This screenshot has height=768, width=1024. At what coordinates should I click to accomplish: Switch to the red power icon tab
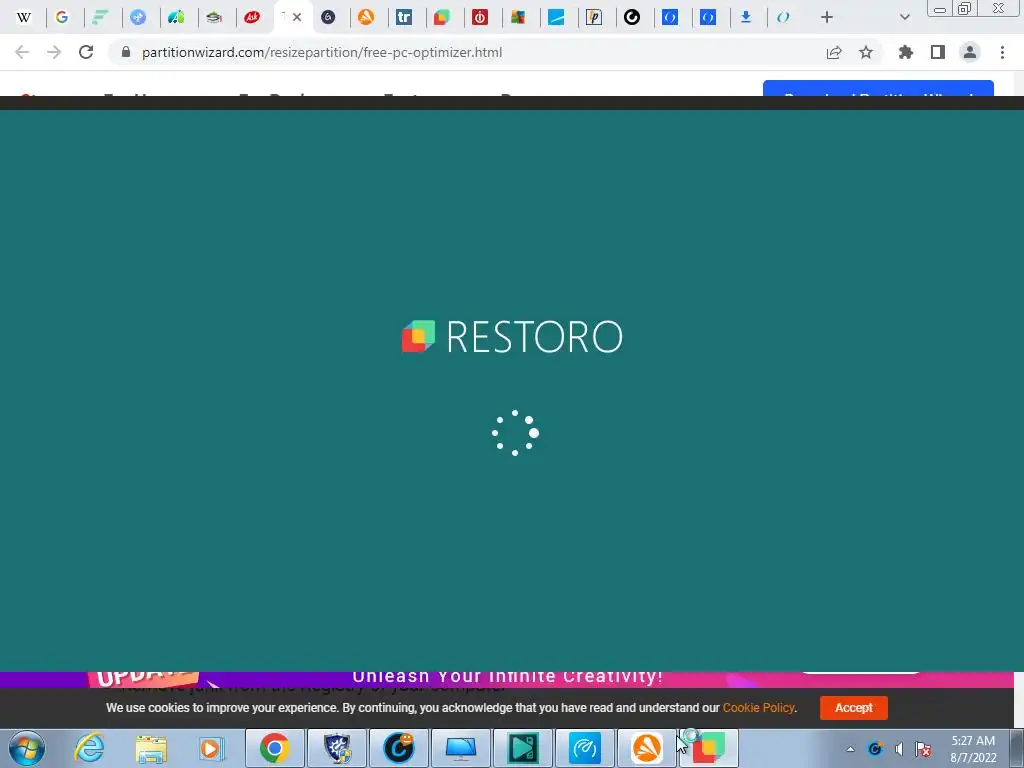(480, 18)
